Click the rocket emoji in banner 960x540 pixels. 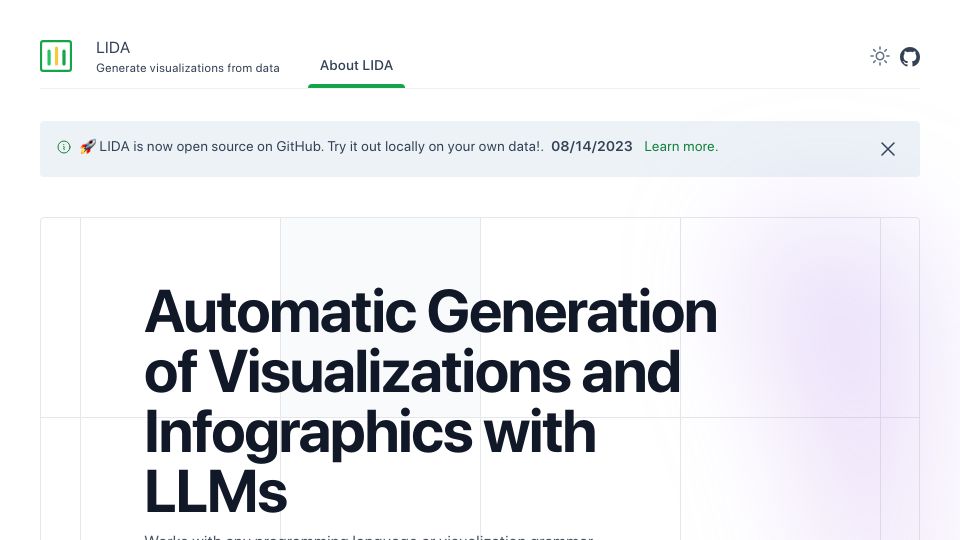(88, 146)
